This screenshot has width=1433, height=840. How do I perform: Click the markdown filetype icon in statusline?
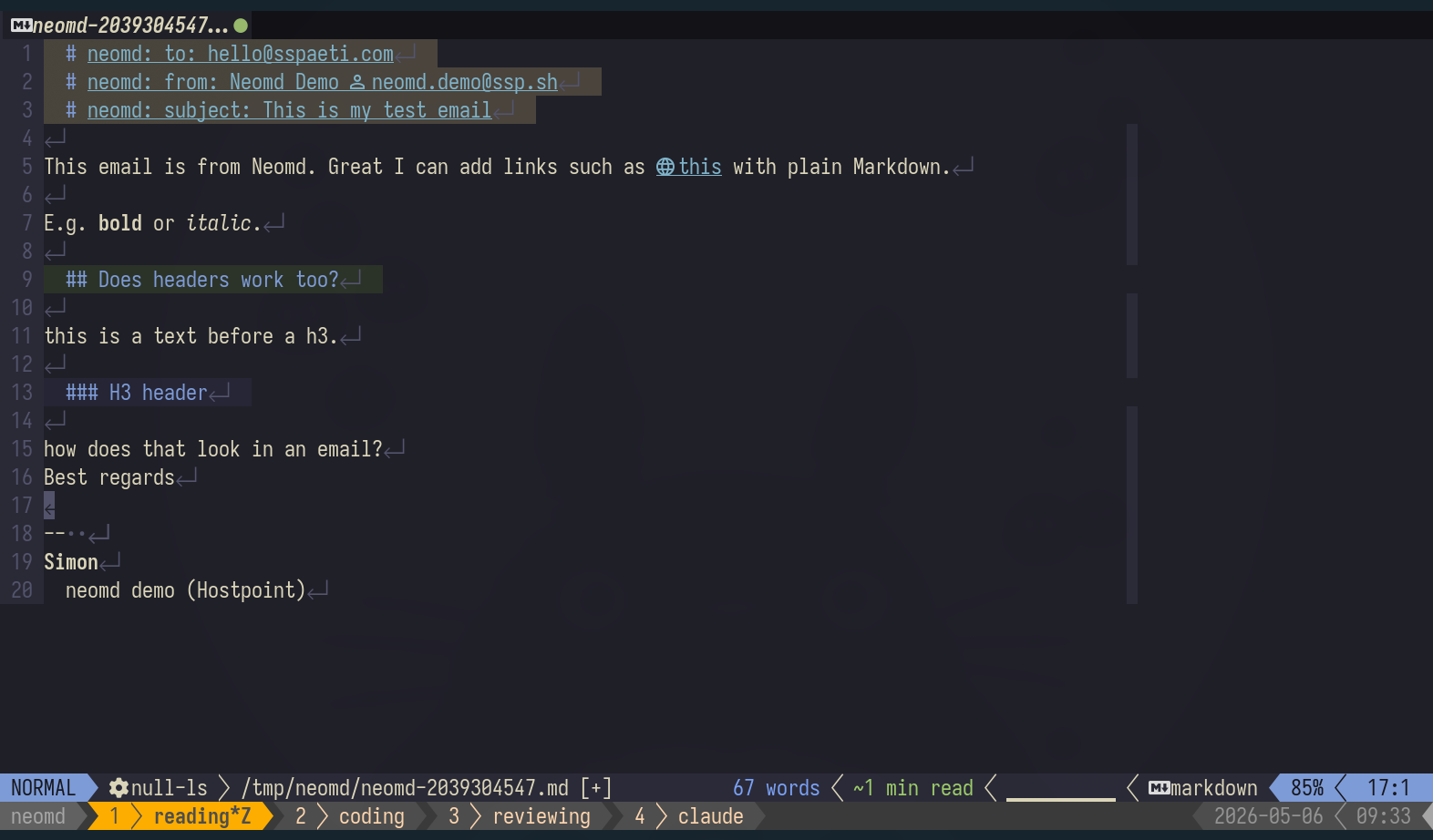point(1159,788)
